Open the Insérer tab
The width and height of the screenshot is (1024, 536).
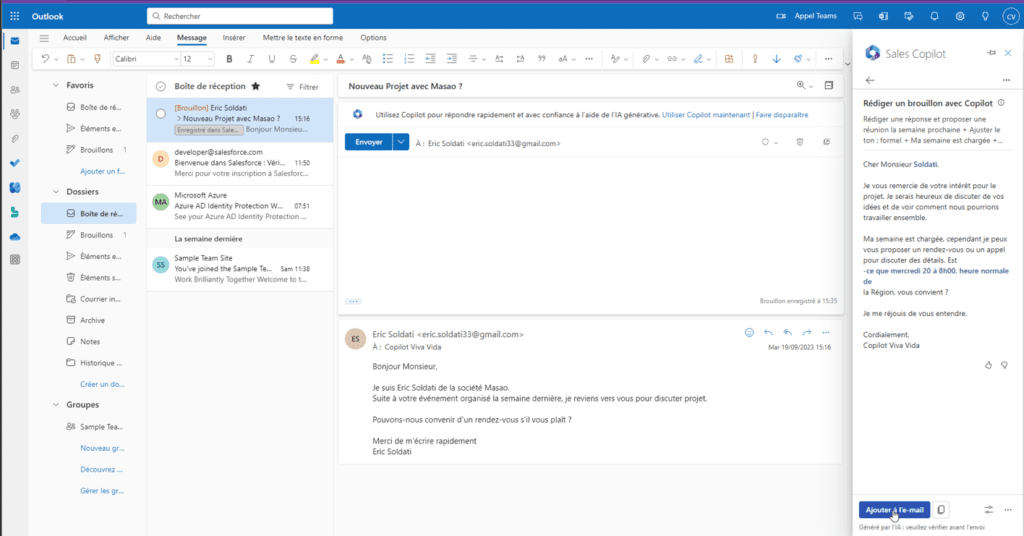pos(234,38)
